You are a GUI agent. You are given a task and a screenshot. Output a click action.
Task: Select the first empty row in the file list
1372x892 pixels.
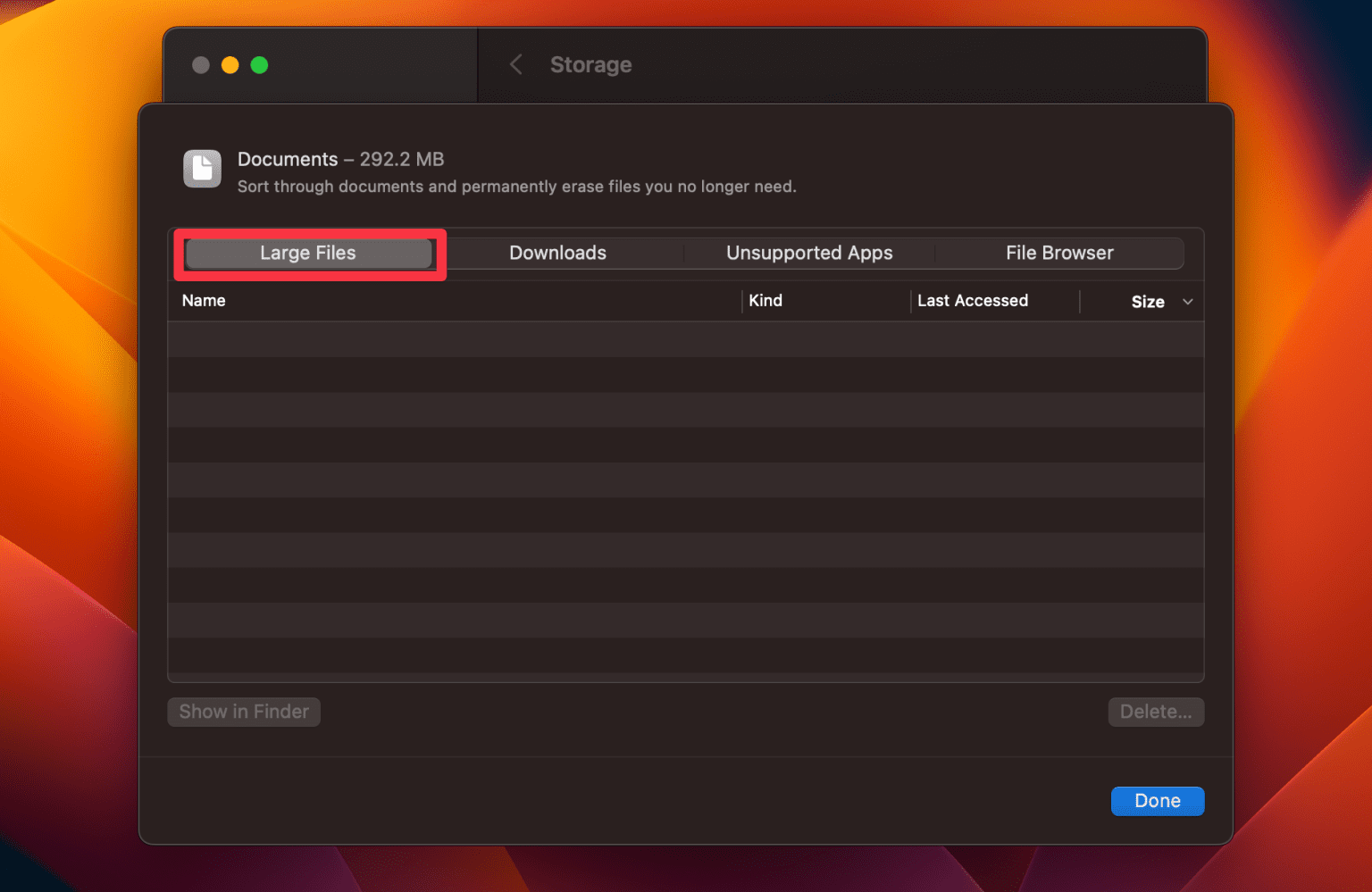686,338
